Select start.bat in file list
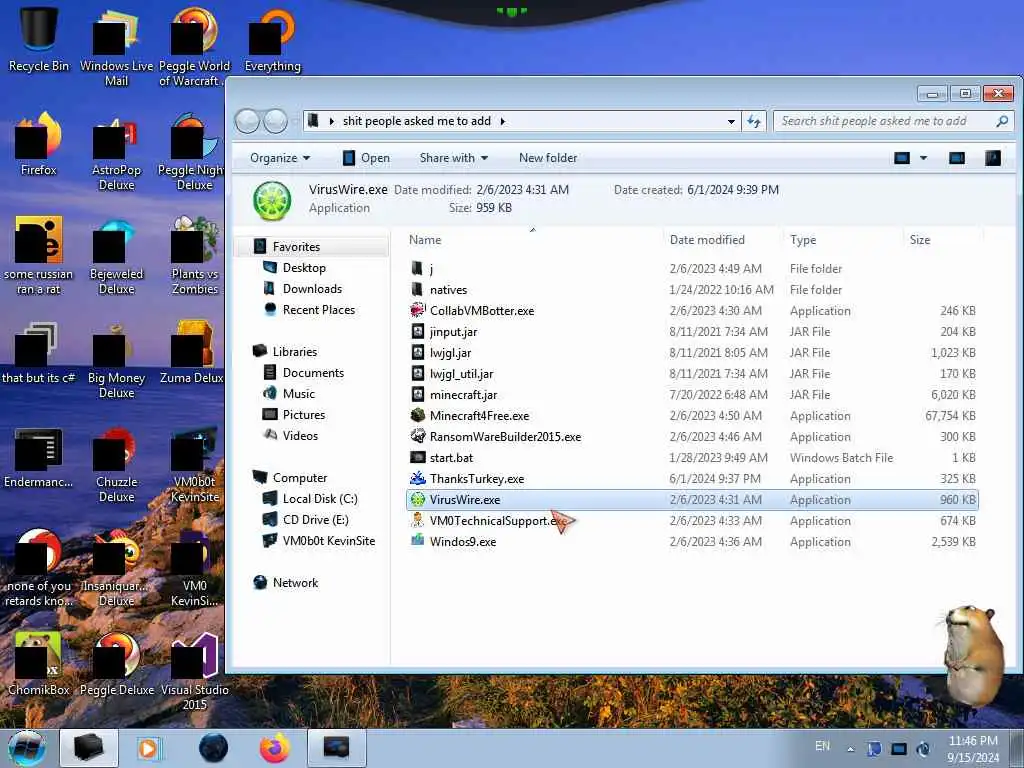The image size is (1024, 768). click(x=692, y=458)
